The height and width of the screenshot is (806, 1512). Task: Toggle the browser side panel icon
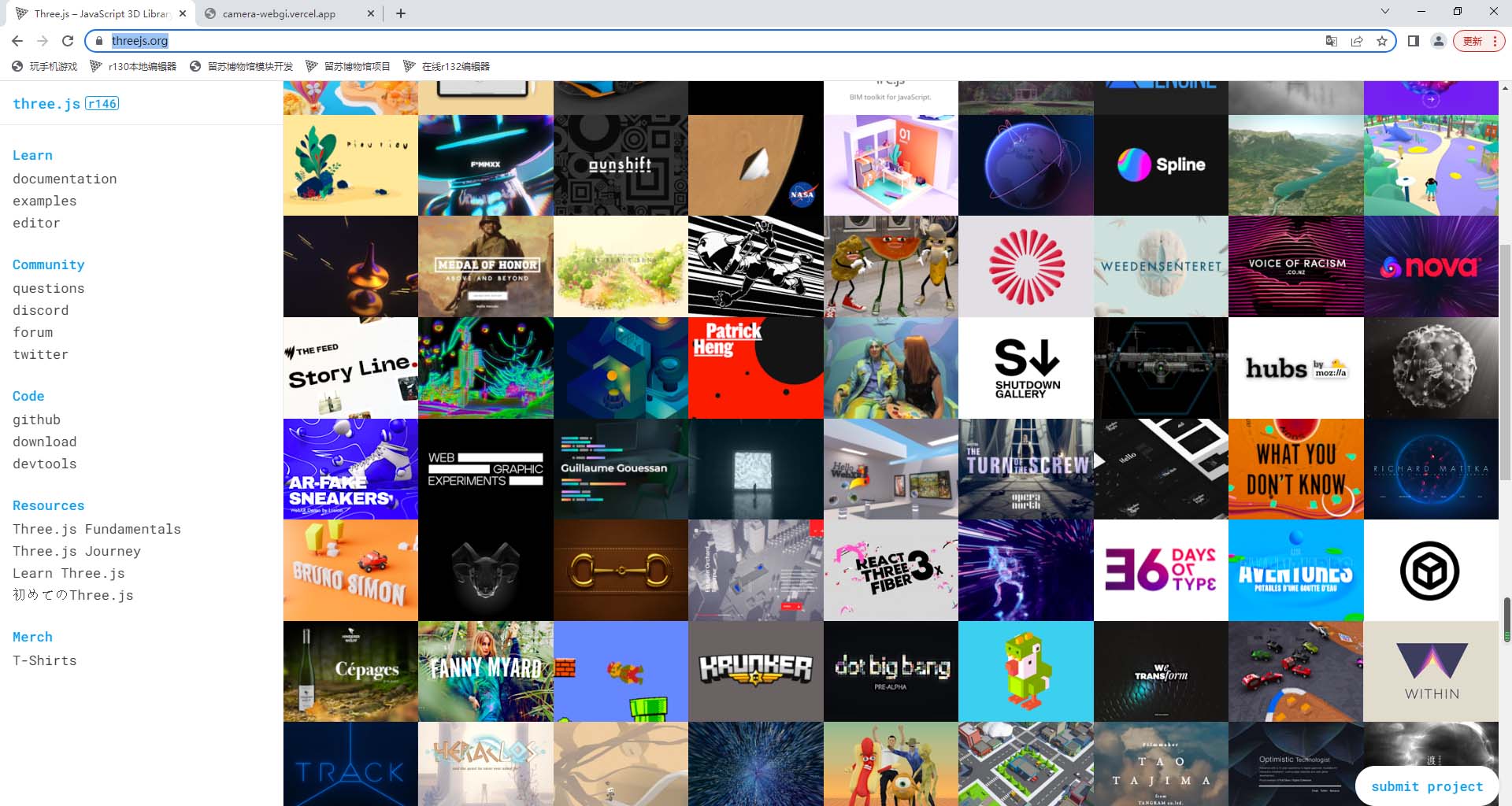click(1413, 41)
